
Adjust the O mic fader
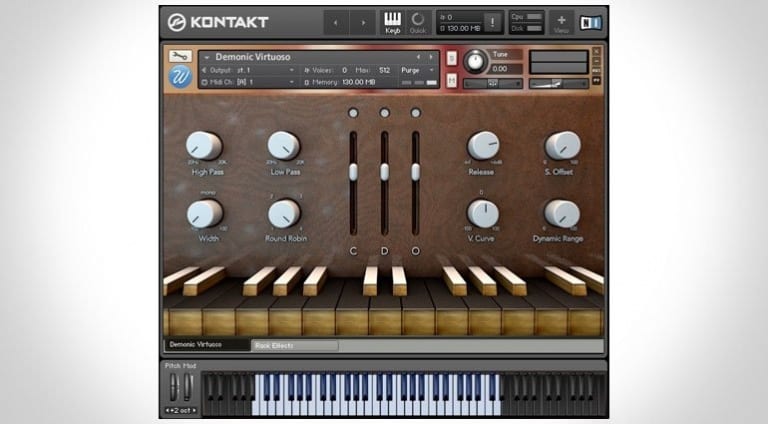(x=415, y=172)
